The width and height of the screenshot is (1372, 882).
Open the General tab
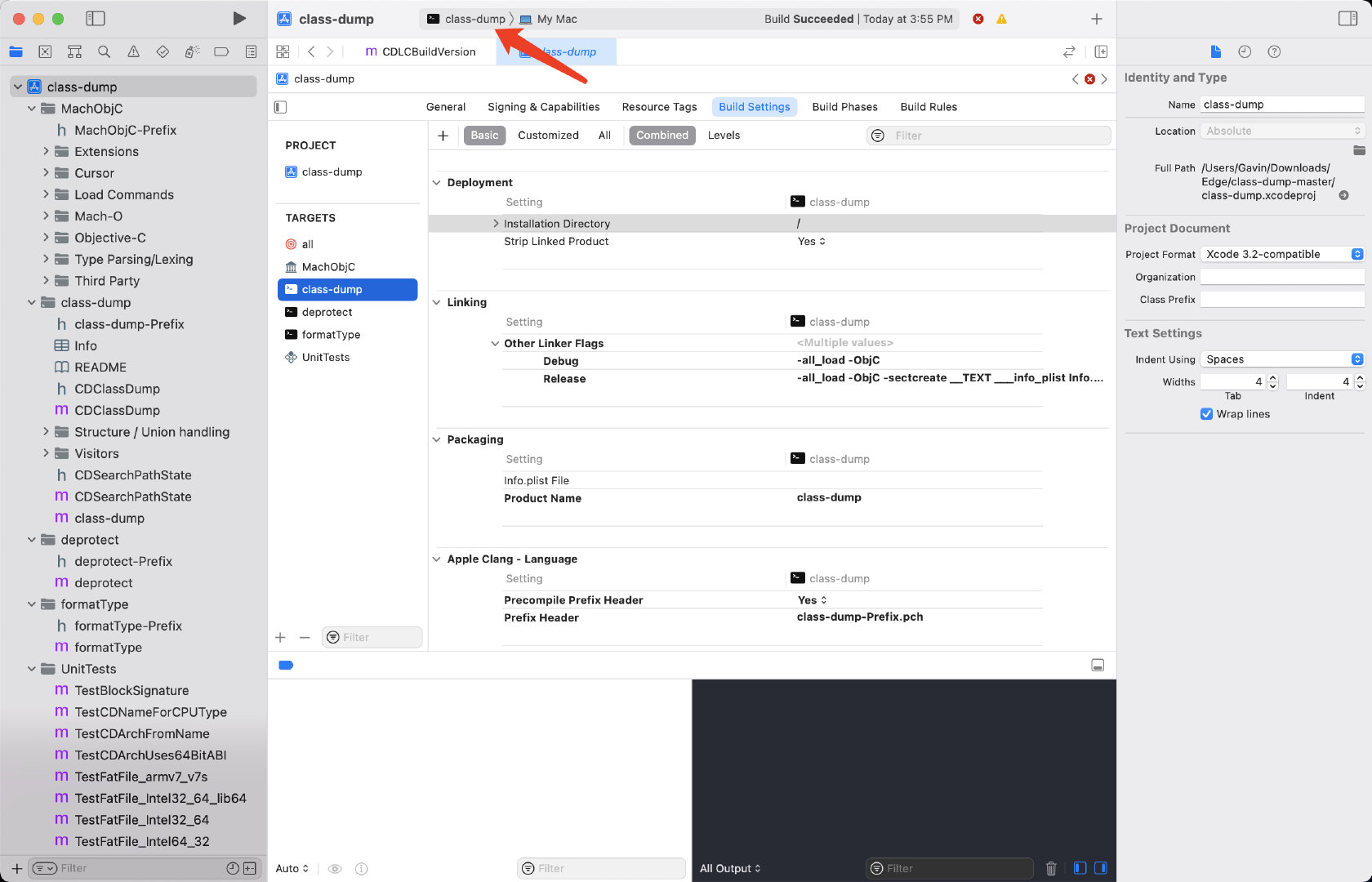pyautogui.click(x=446, y=107)
